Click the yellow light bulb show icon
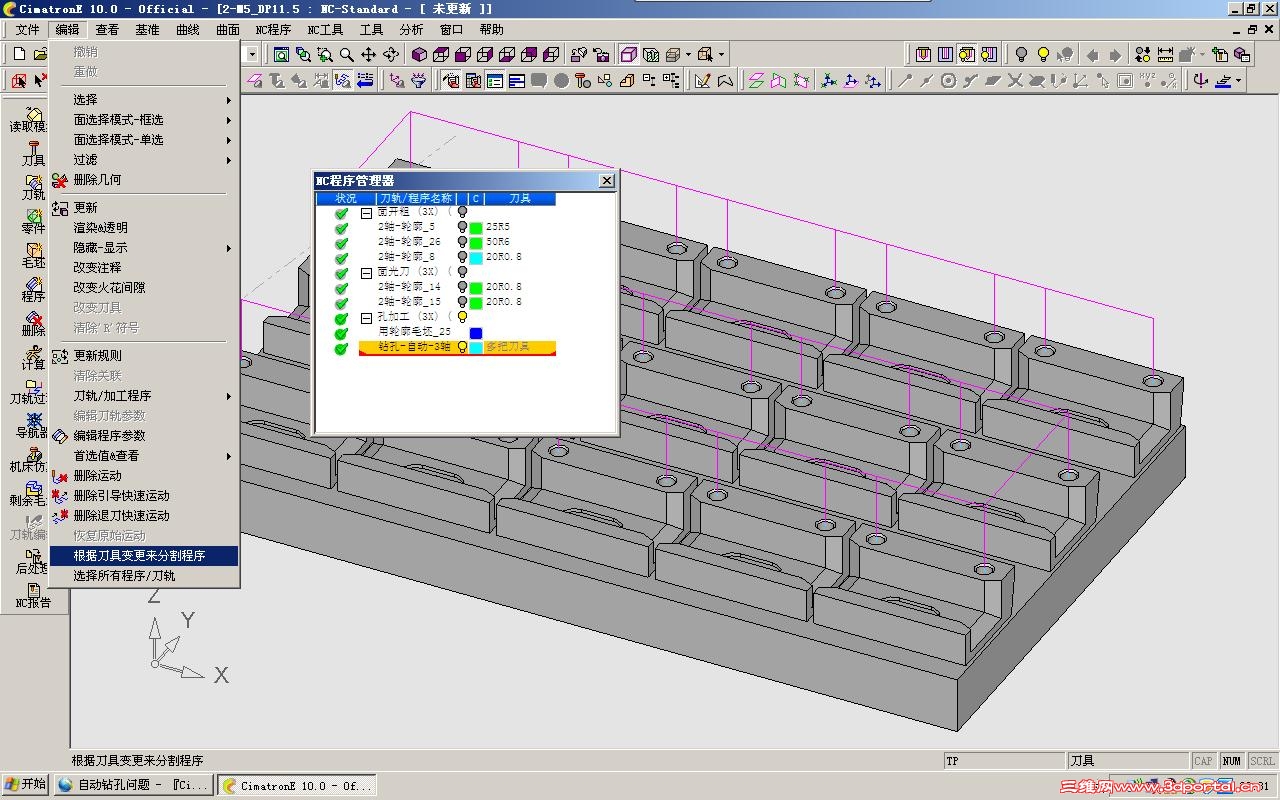 [1043, 54]
